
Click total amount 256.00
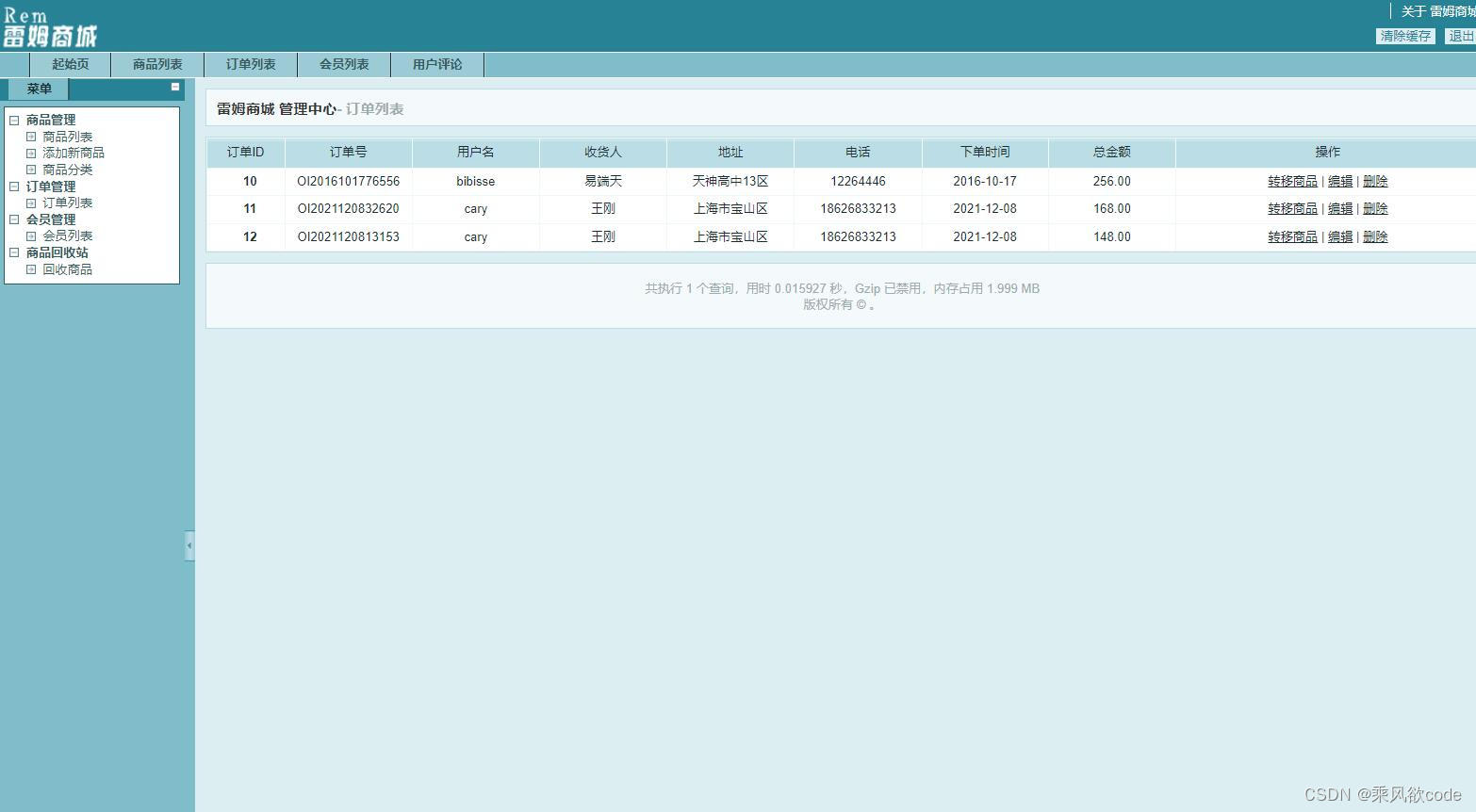click(x=1112, y=181)
